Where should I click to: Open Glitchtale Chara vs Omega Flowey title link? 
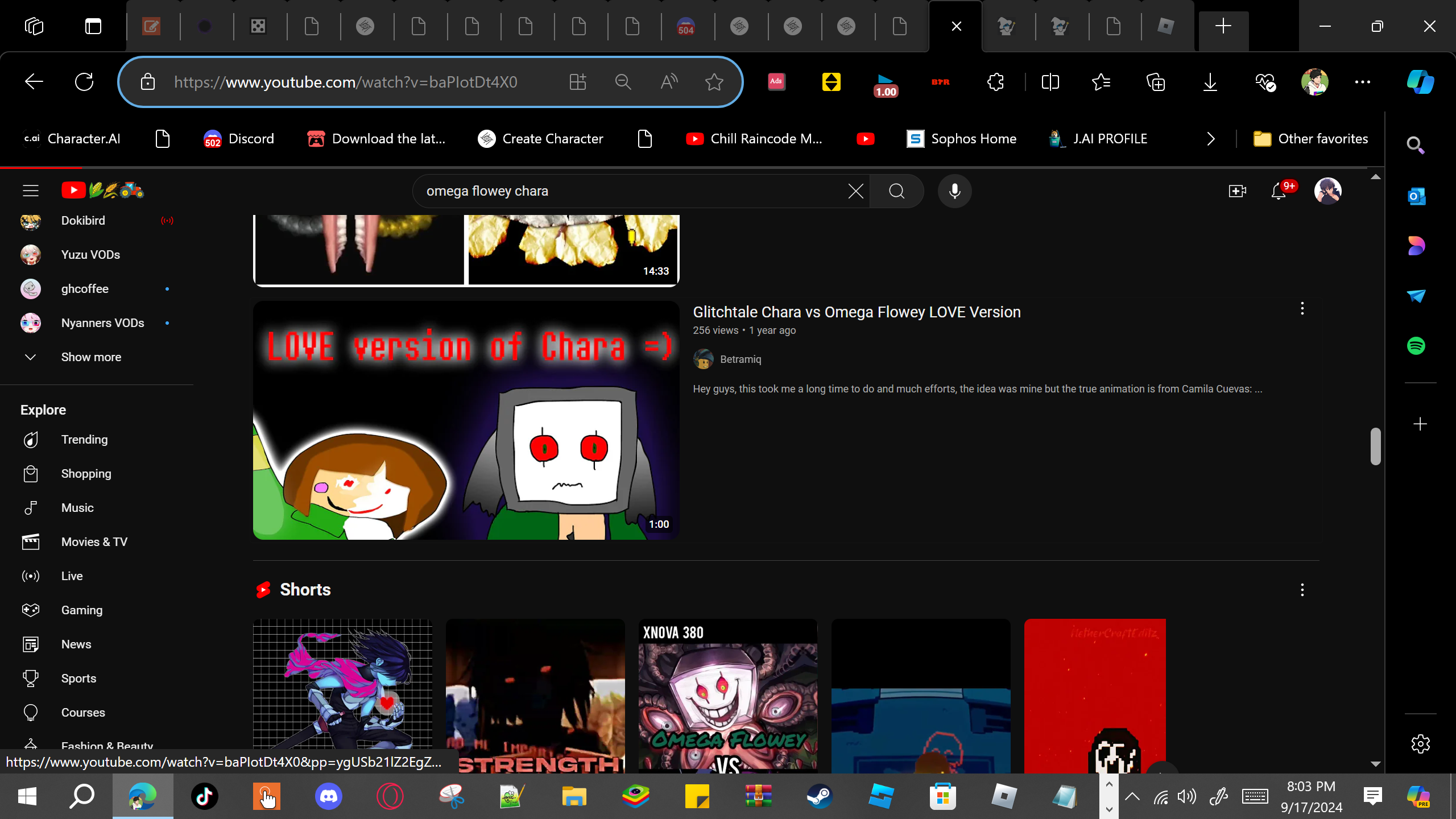(856, 312)
